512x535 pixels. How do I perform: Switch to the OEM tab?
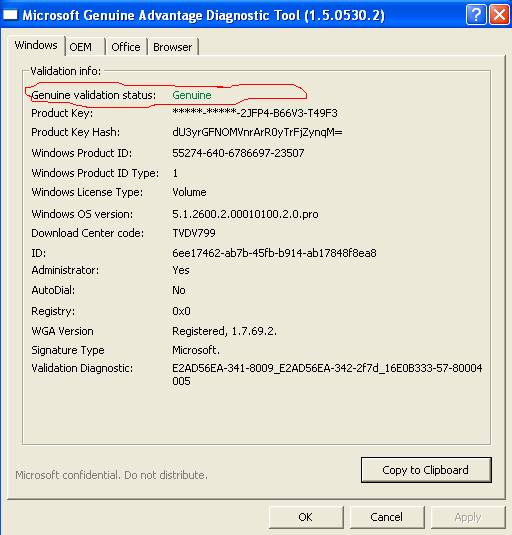tap(85, 47)
